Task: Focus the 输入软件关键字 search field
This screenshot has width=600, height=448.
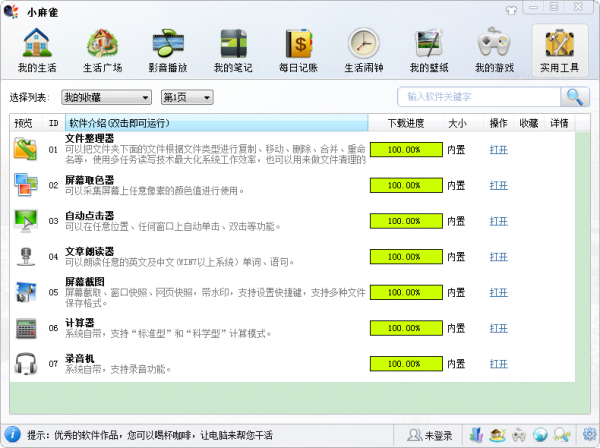Action: (479, 97)
